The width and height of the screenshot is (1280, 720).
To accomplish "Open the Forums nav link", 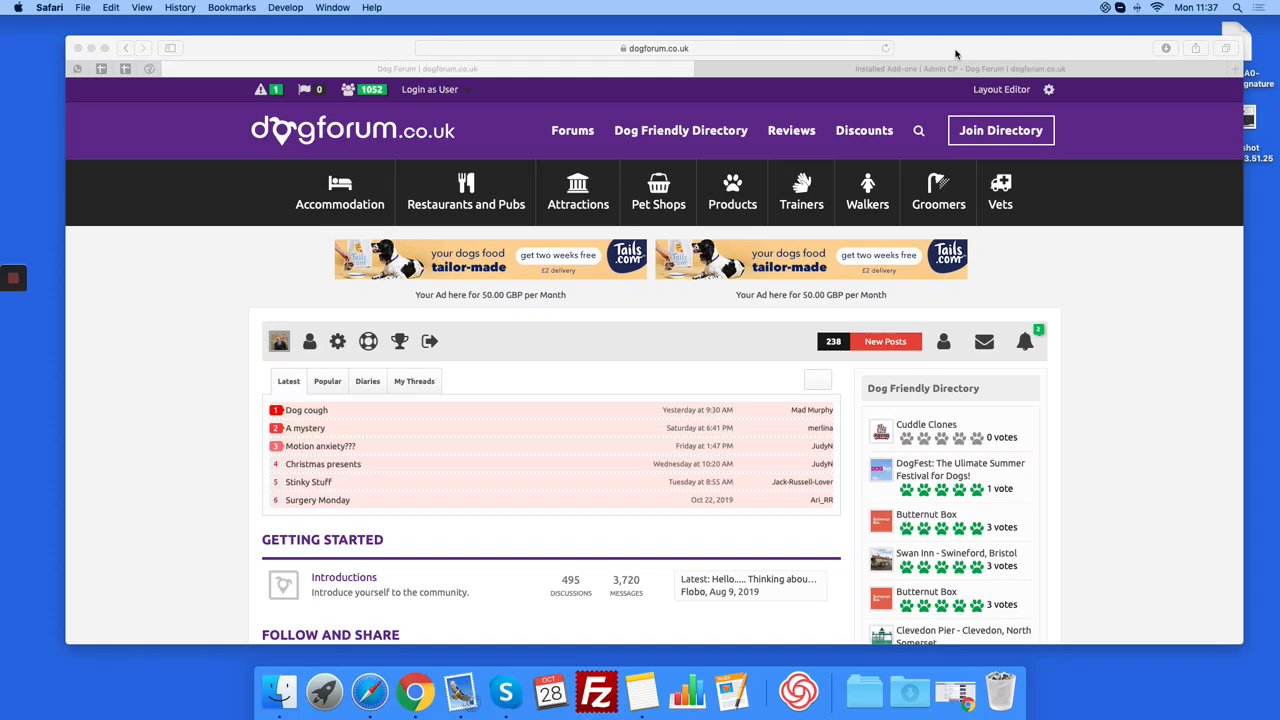I will pos(572,131).
